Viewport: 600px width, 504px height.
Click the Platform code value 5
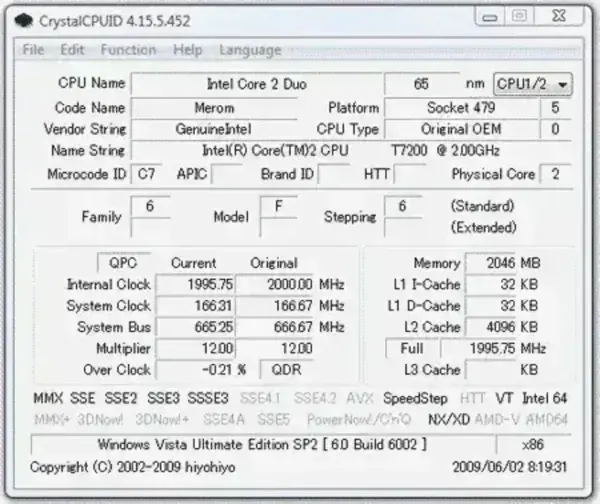[555, 108]
